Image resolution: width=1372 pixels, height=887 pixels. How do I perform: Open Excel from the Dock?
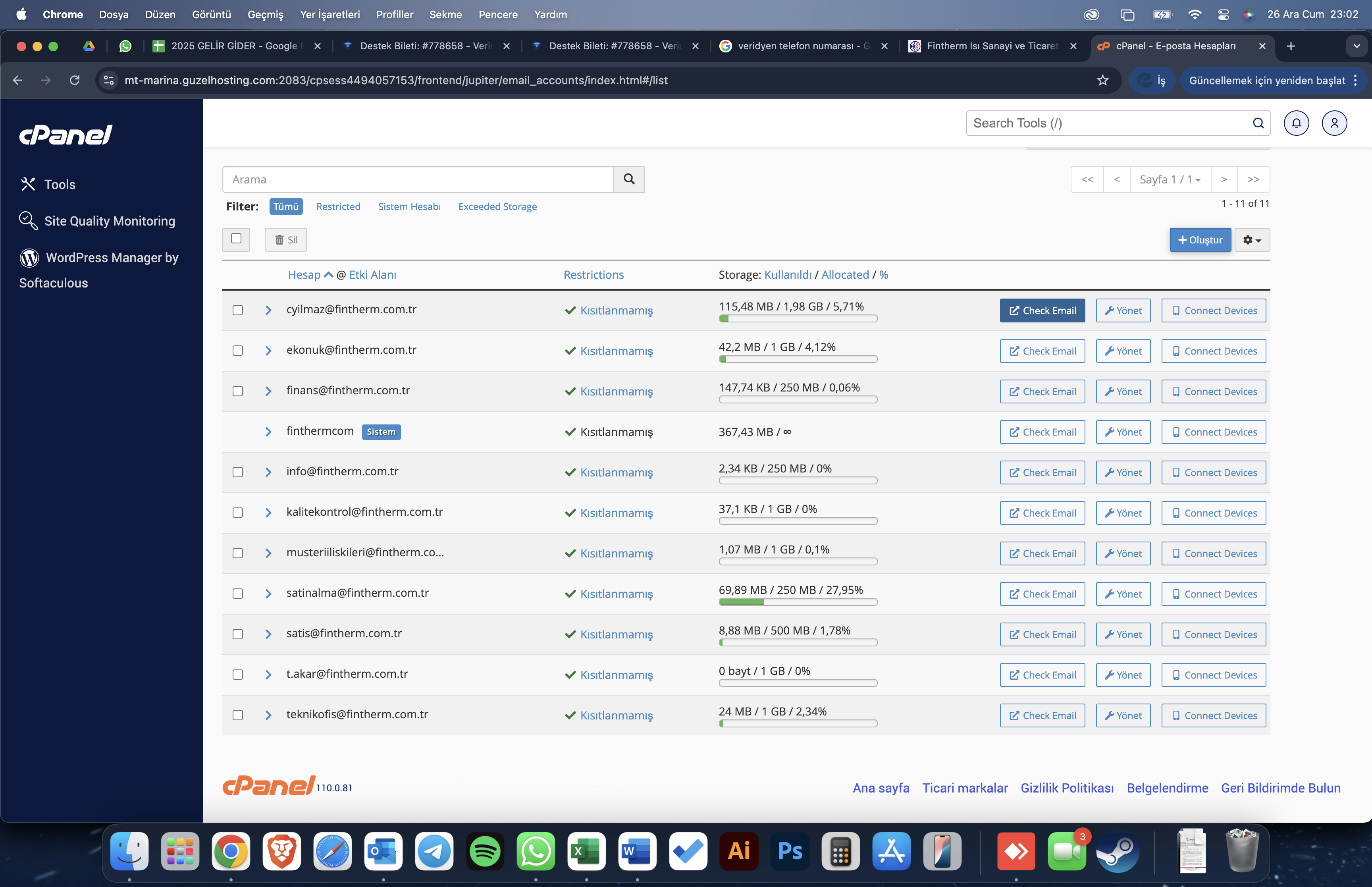tap(587, 851)
